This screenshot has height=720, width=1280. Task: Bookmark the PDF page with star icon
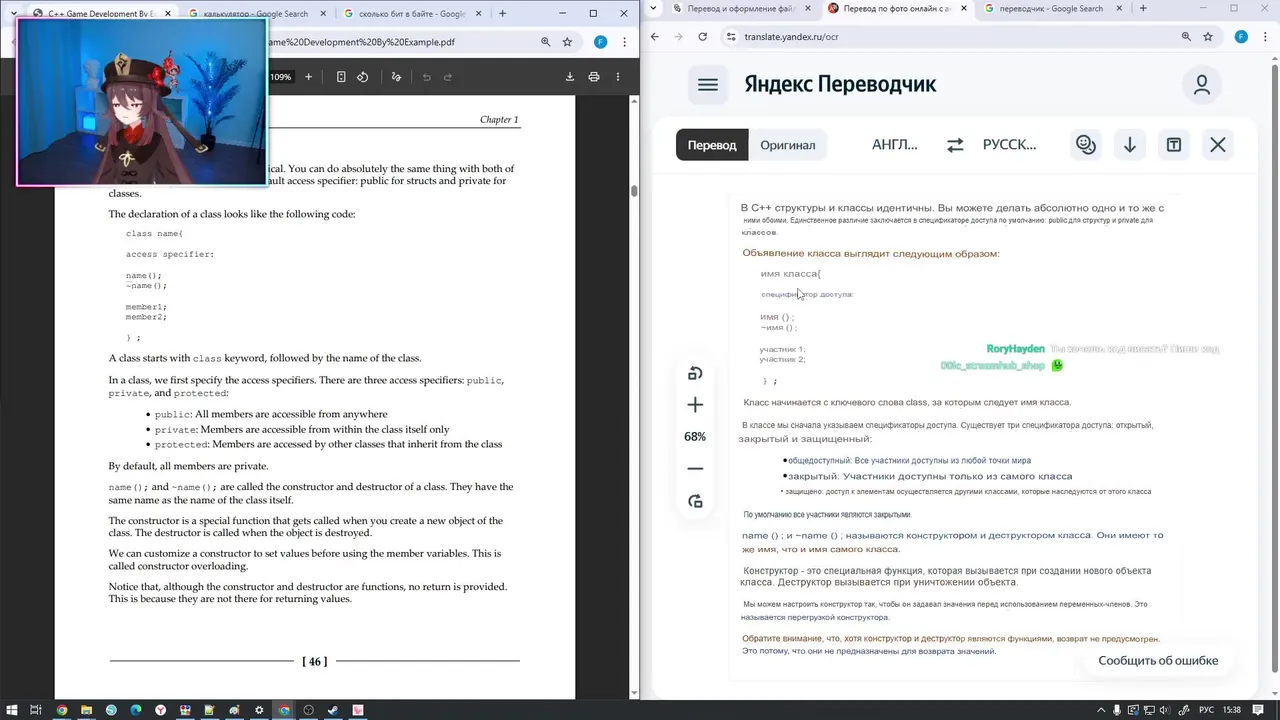pyautogui.click(x=567, y=43)
